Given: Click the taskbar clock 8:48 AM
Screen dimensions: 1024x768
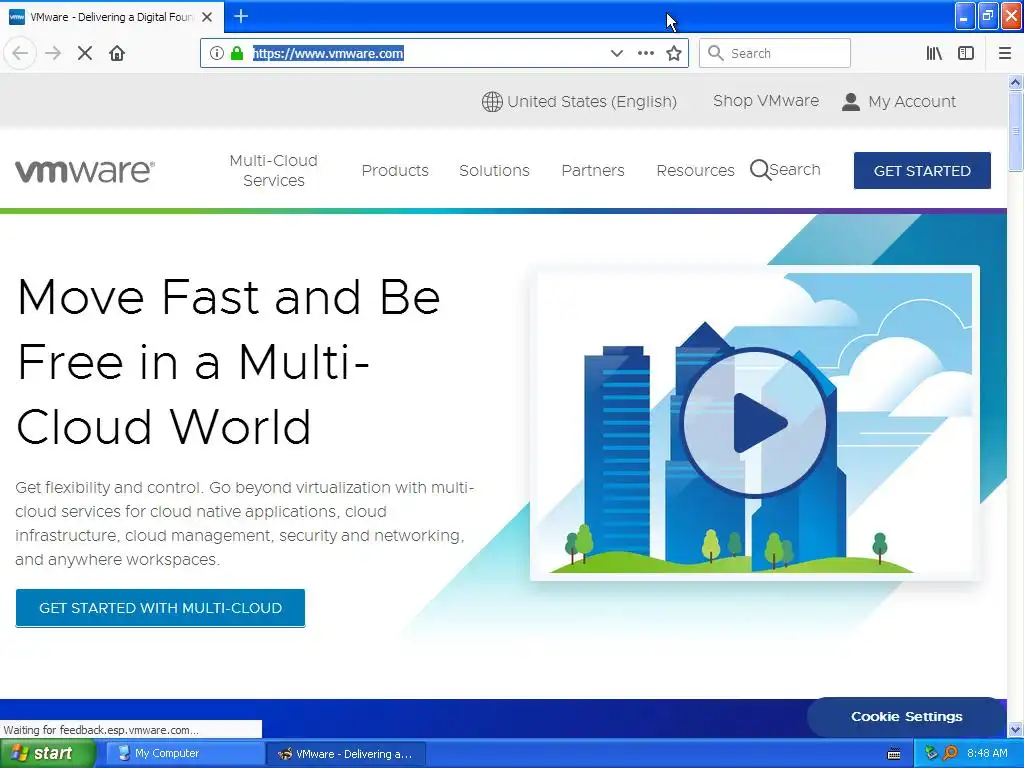Looking at the screenshot, I should (987, 753).
